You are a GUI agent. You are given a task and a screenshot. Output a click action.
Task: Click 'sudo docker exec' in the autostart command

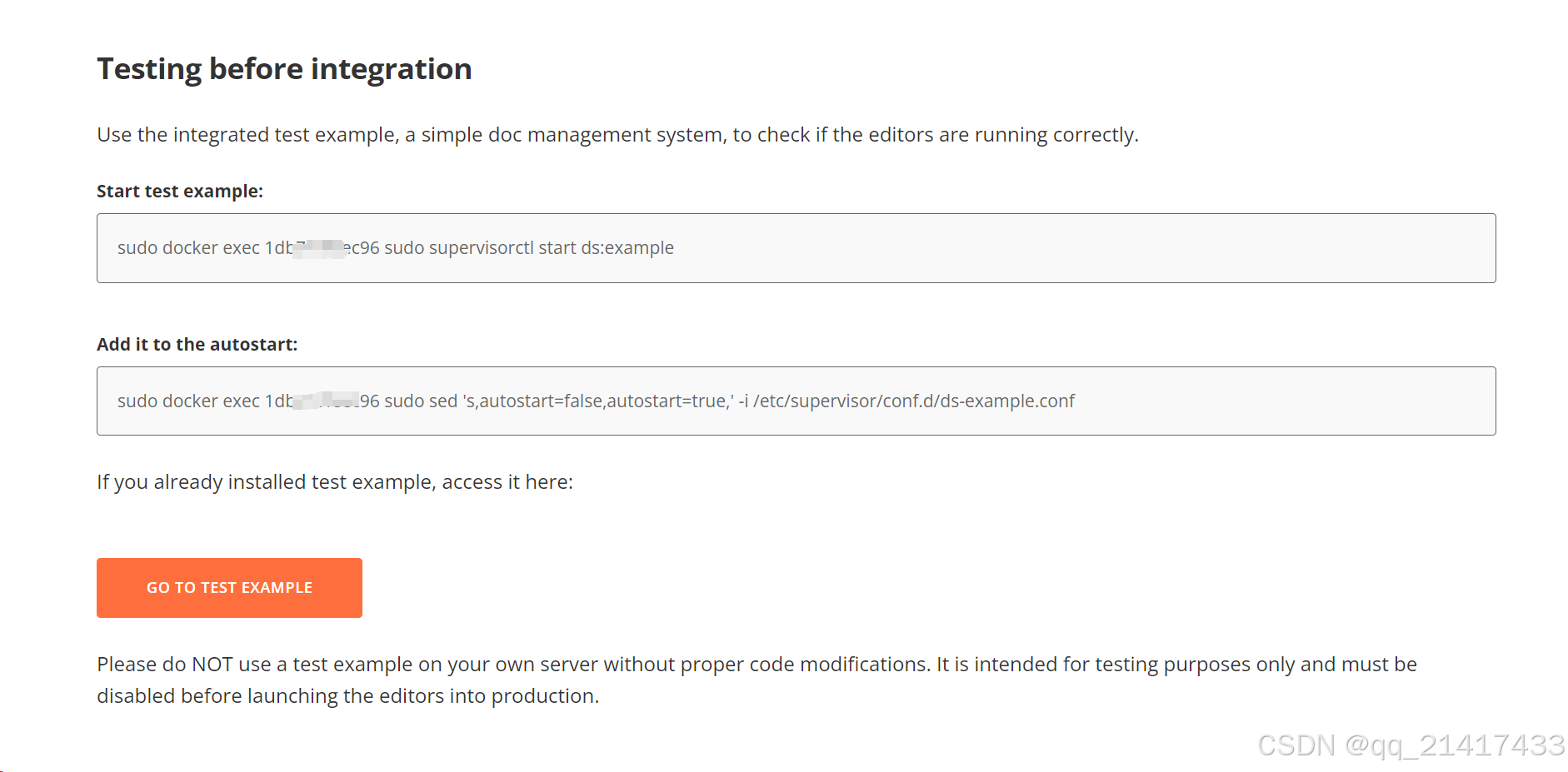point(188,401)
